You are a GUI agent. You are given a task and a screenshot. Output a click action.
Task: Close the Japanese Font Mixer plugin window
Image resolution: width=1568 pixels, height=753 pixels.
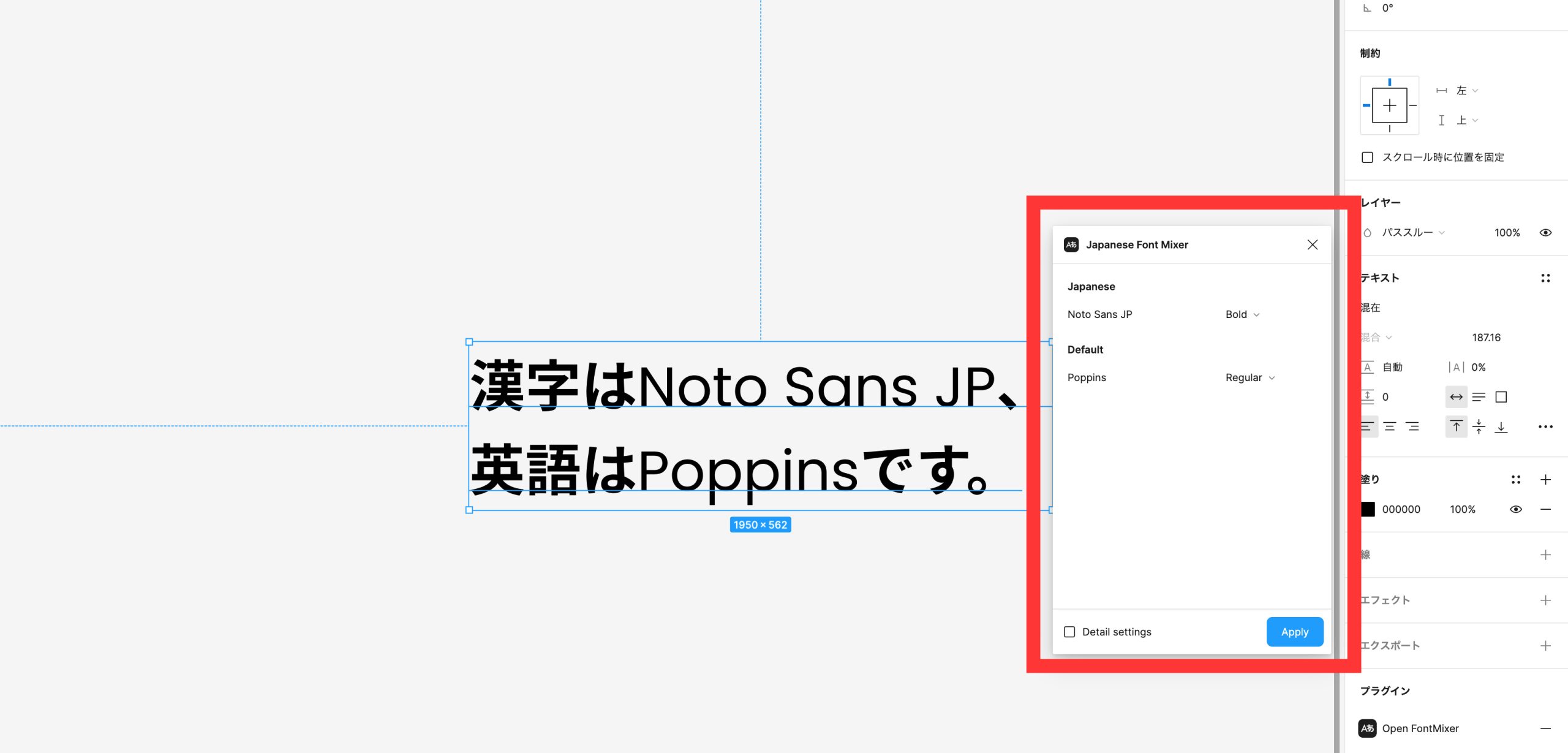pos(1312,244)
